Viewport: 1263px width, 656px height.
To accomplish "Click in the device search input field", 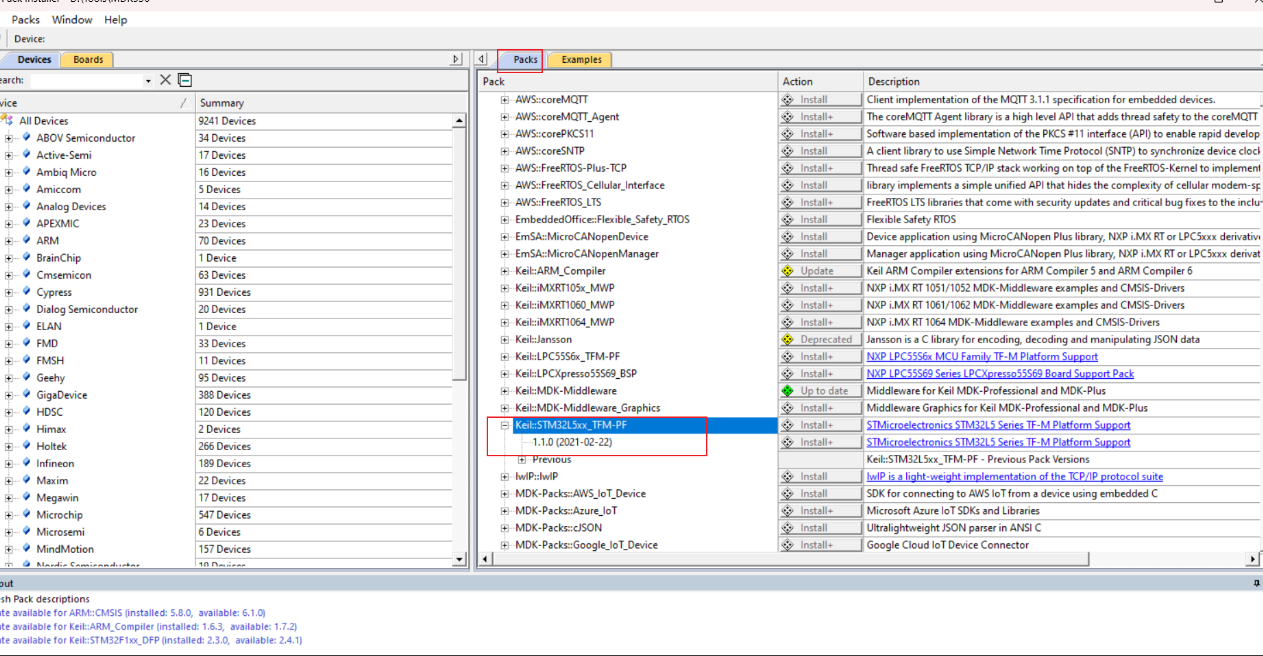I will pos(86,81).
